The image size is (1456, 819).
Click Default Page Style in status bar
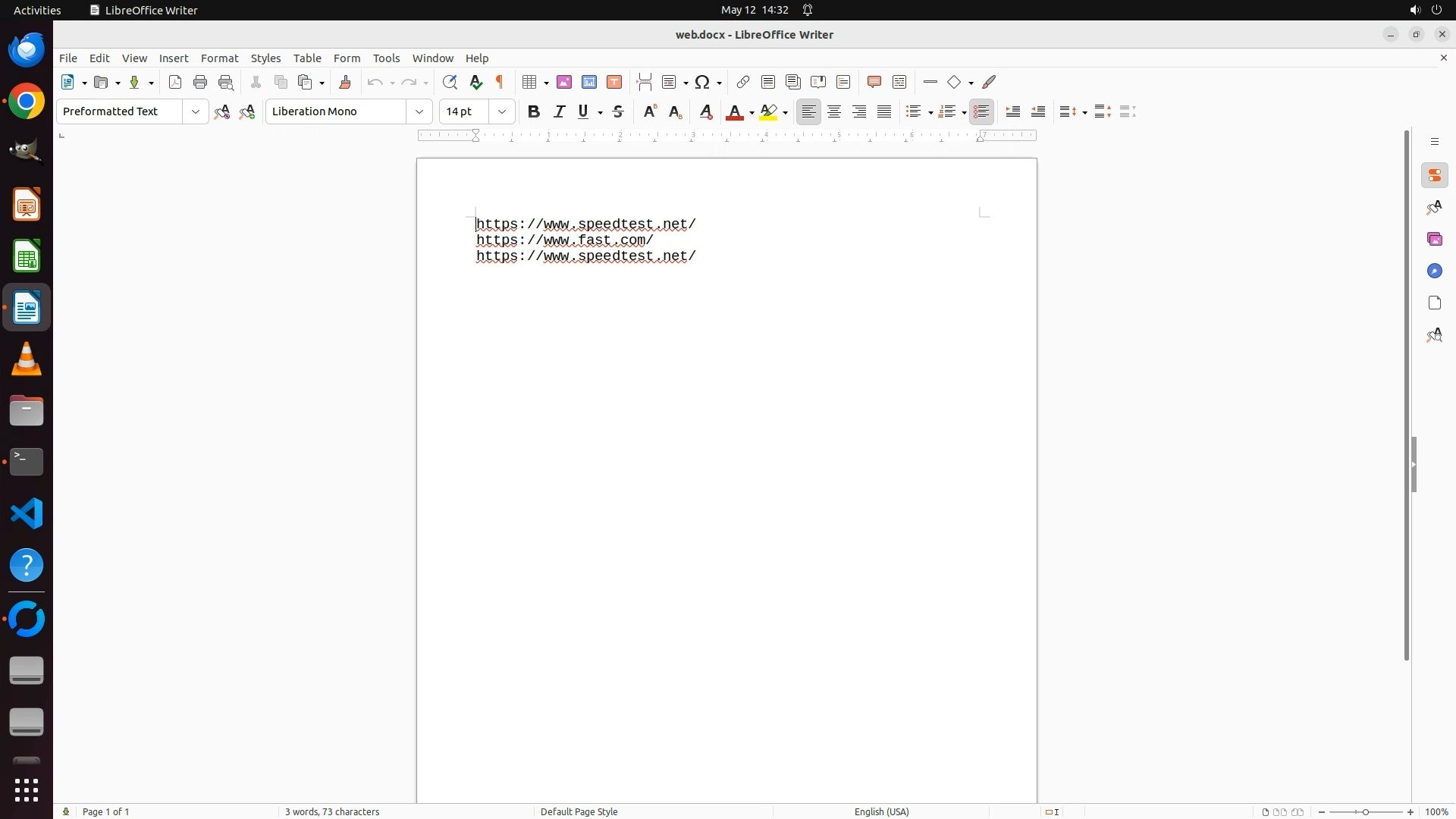[x=579, y=811]
